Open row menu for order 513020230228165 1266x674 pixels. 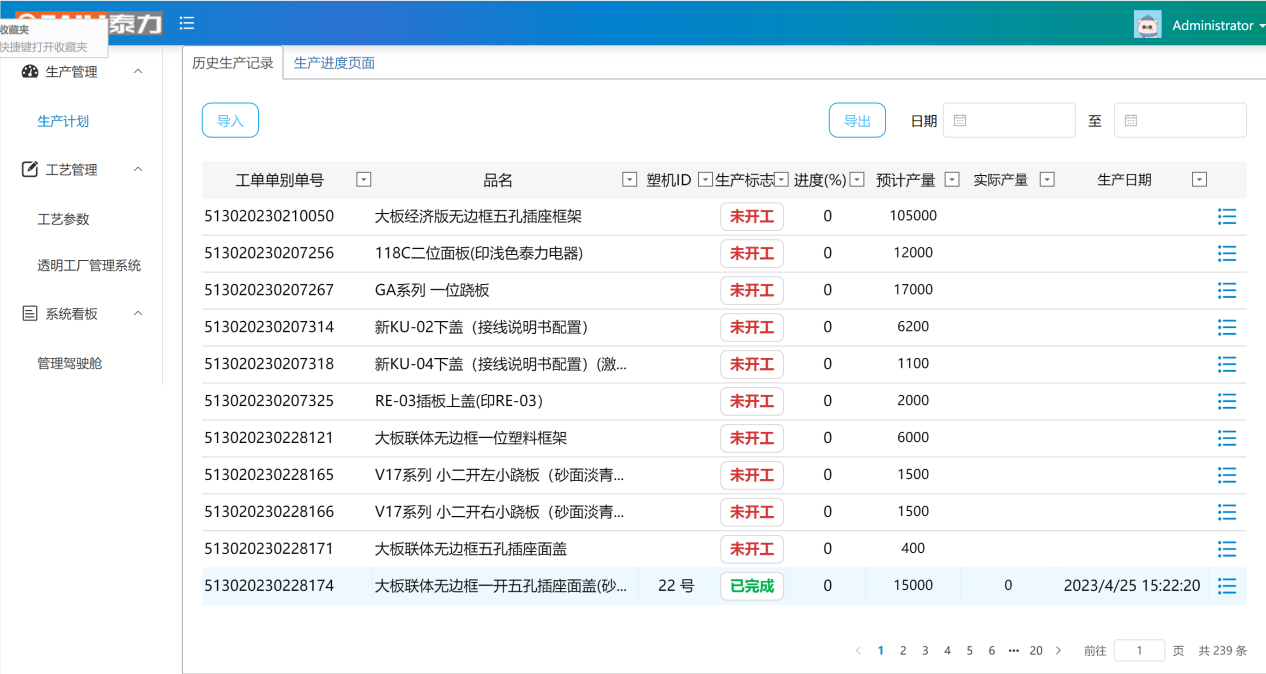(x=1227, y=475)
